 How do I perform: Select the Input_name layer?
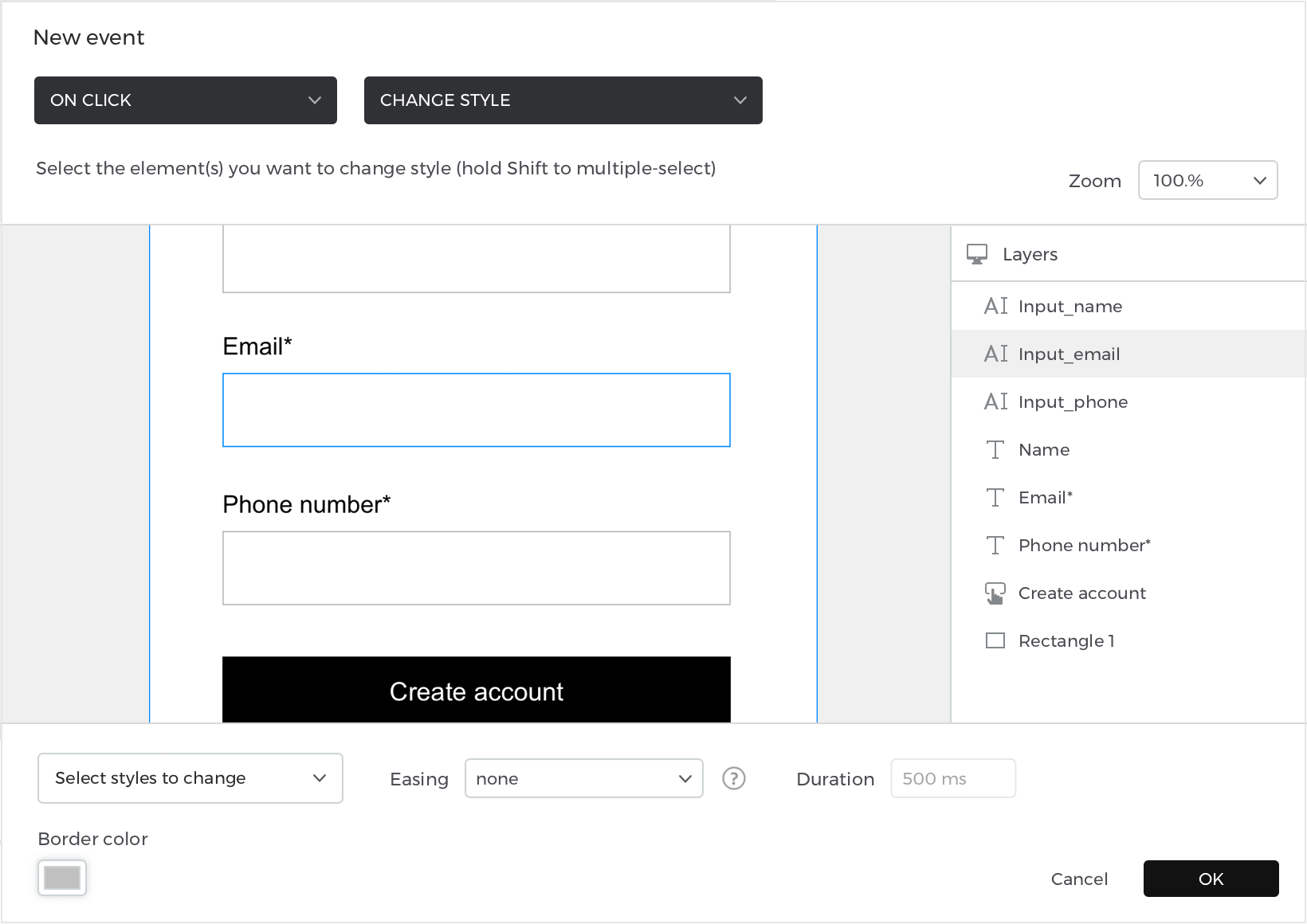tap(1128, 306)
